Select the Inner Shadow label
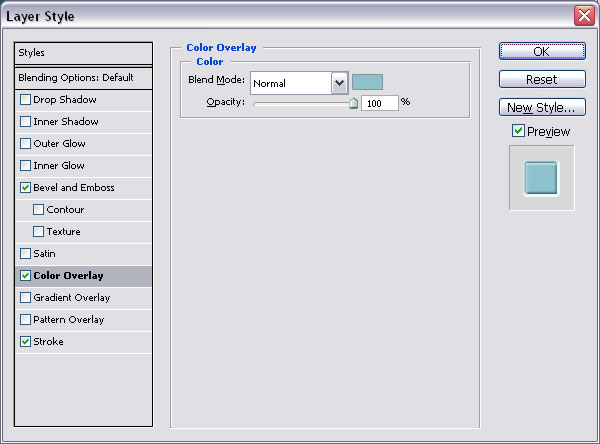 [x=66, y=122]
